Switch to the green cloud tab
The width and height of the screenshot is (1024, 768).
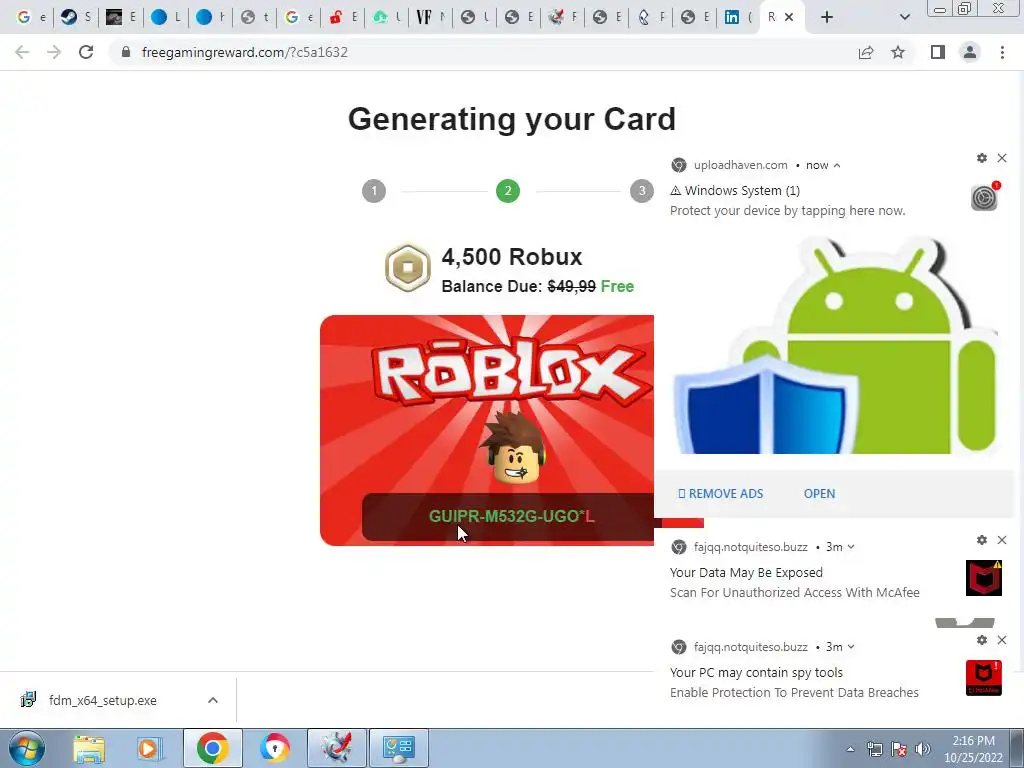[386, 17]
